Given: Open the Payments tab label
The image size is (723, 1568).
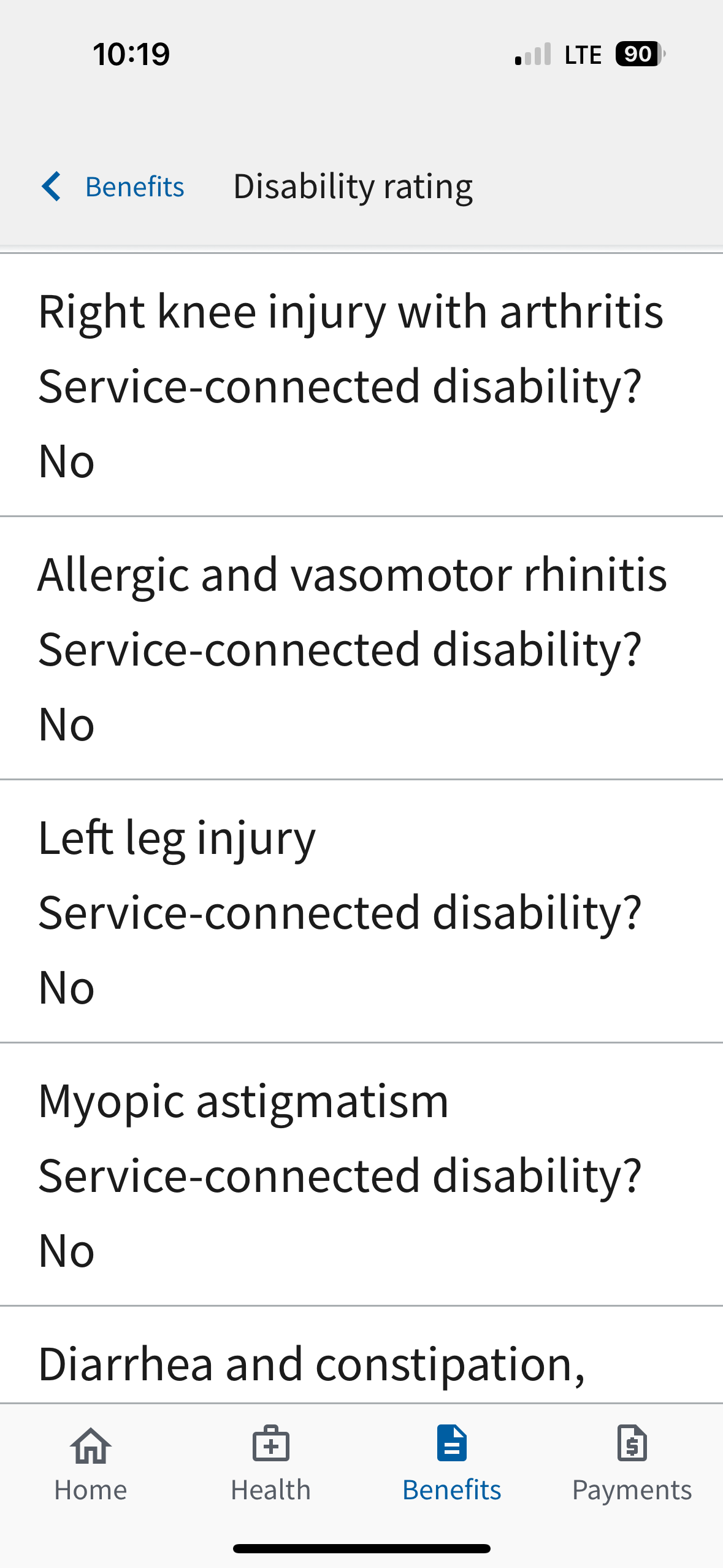Looking at the screenshot, I should [x=632, y=1489].
